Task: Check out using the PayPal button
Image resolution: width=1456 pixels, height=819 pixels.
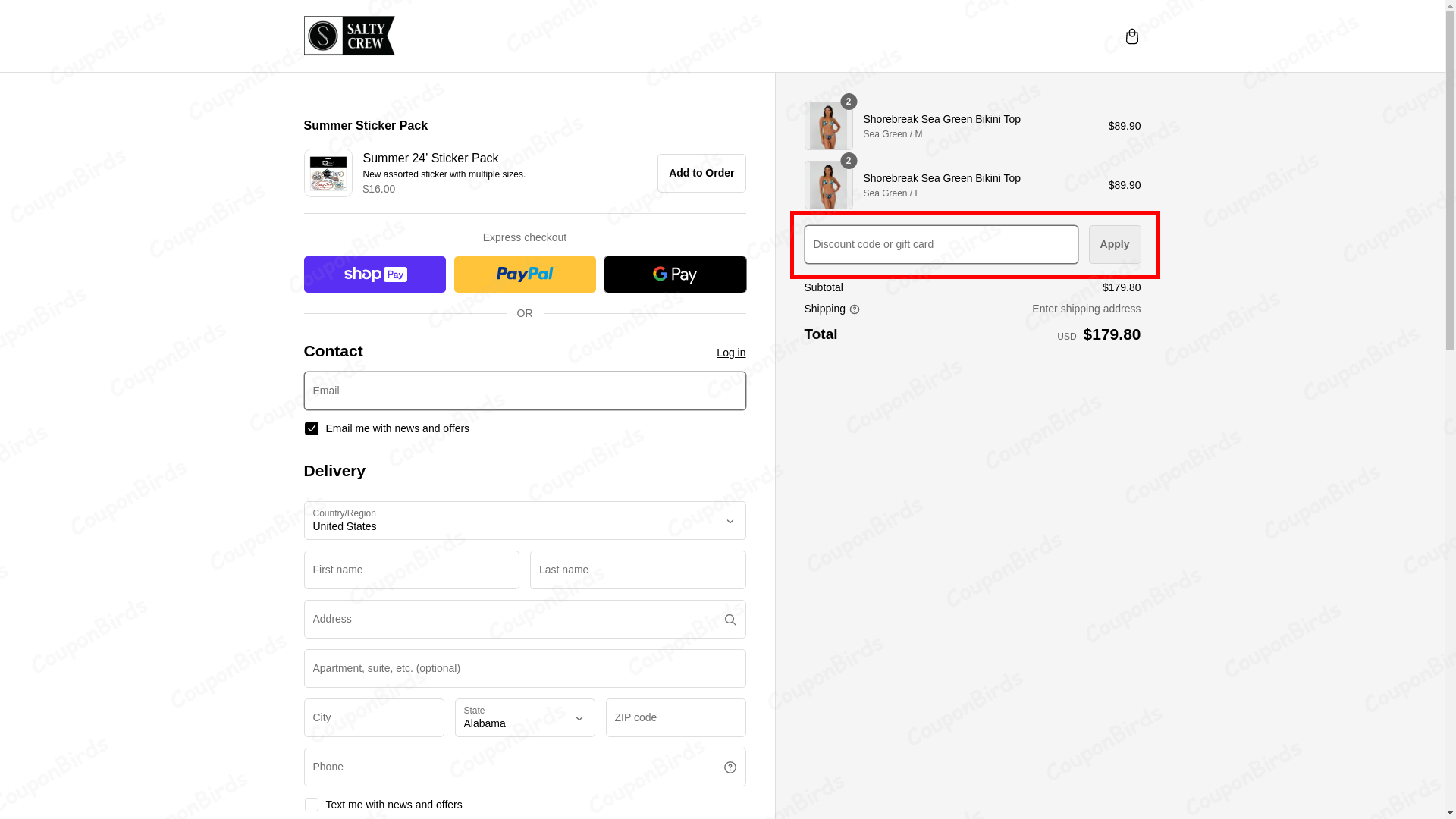Action: pos(524,274)
